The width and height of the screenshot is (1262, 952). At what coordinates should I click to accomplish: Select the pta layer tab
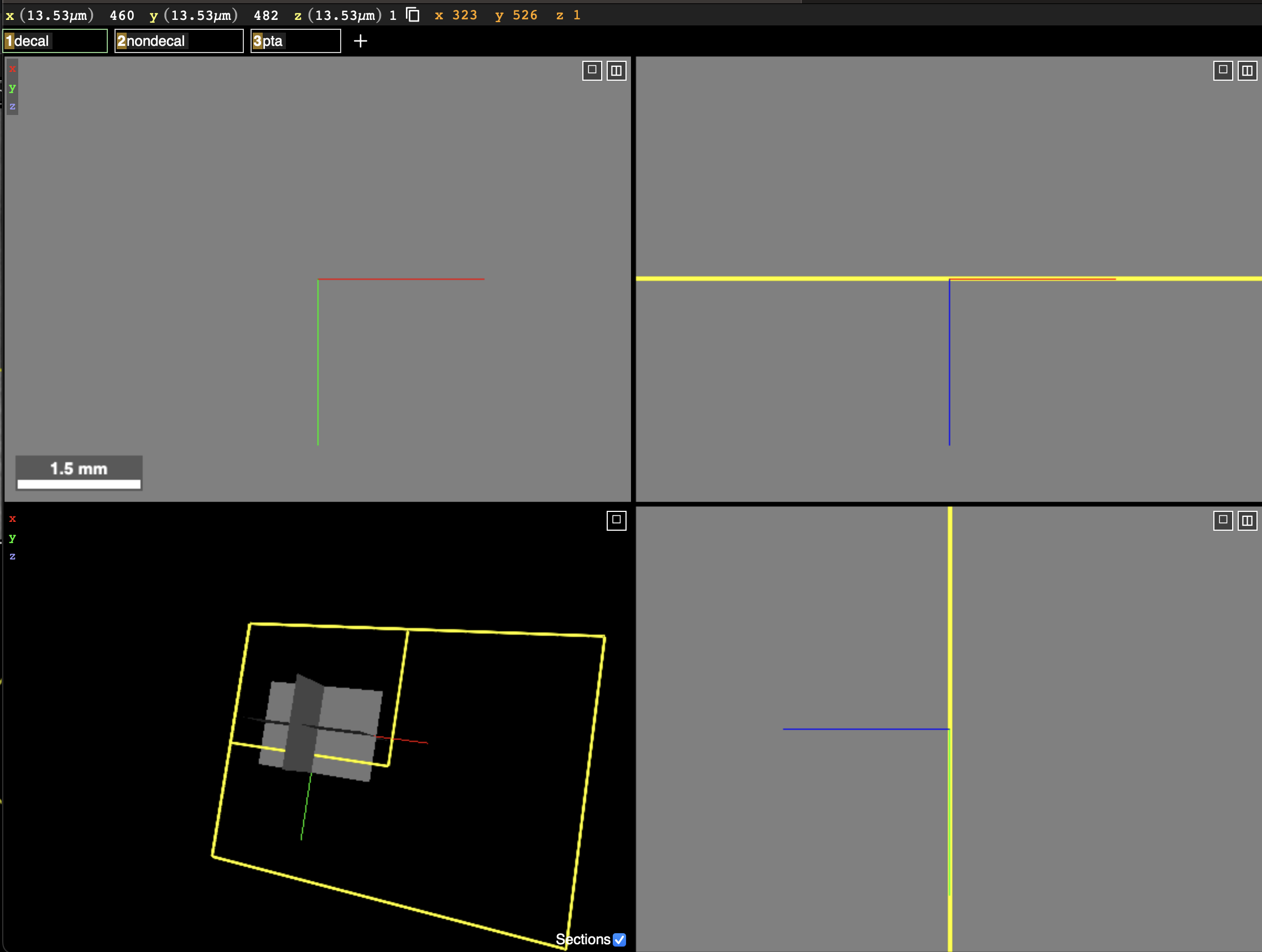coord(295,40)
